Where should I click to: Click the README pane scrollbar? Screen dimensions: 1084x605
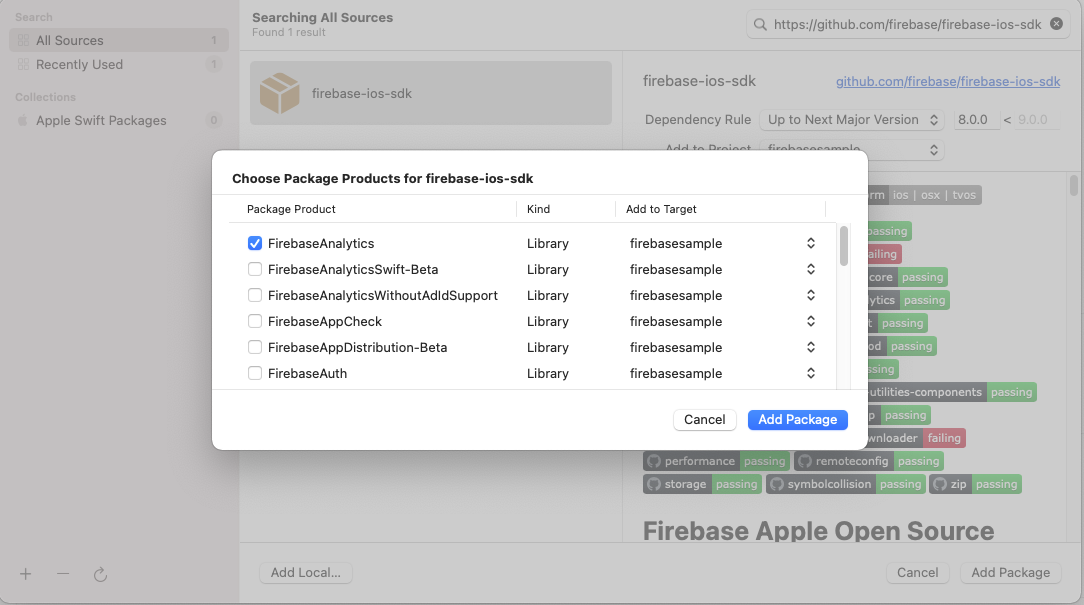pos(1073,185)
